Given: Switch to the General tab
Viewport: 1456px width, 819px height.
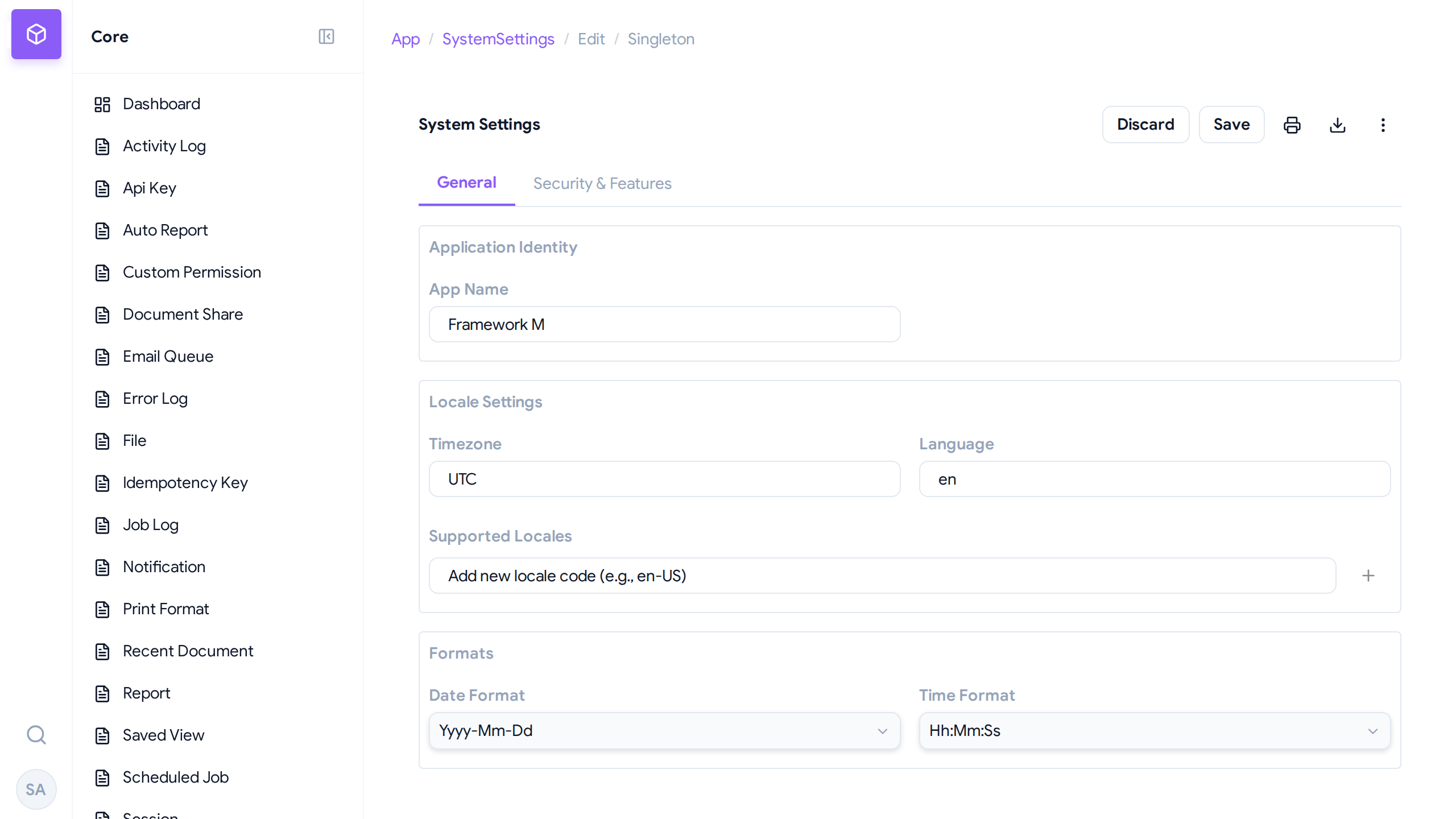Looking at the screenshot, I should click(x=466, y=183).
